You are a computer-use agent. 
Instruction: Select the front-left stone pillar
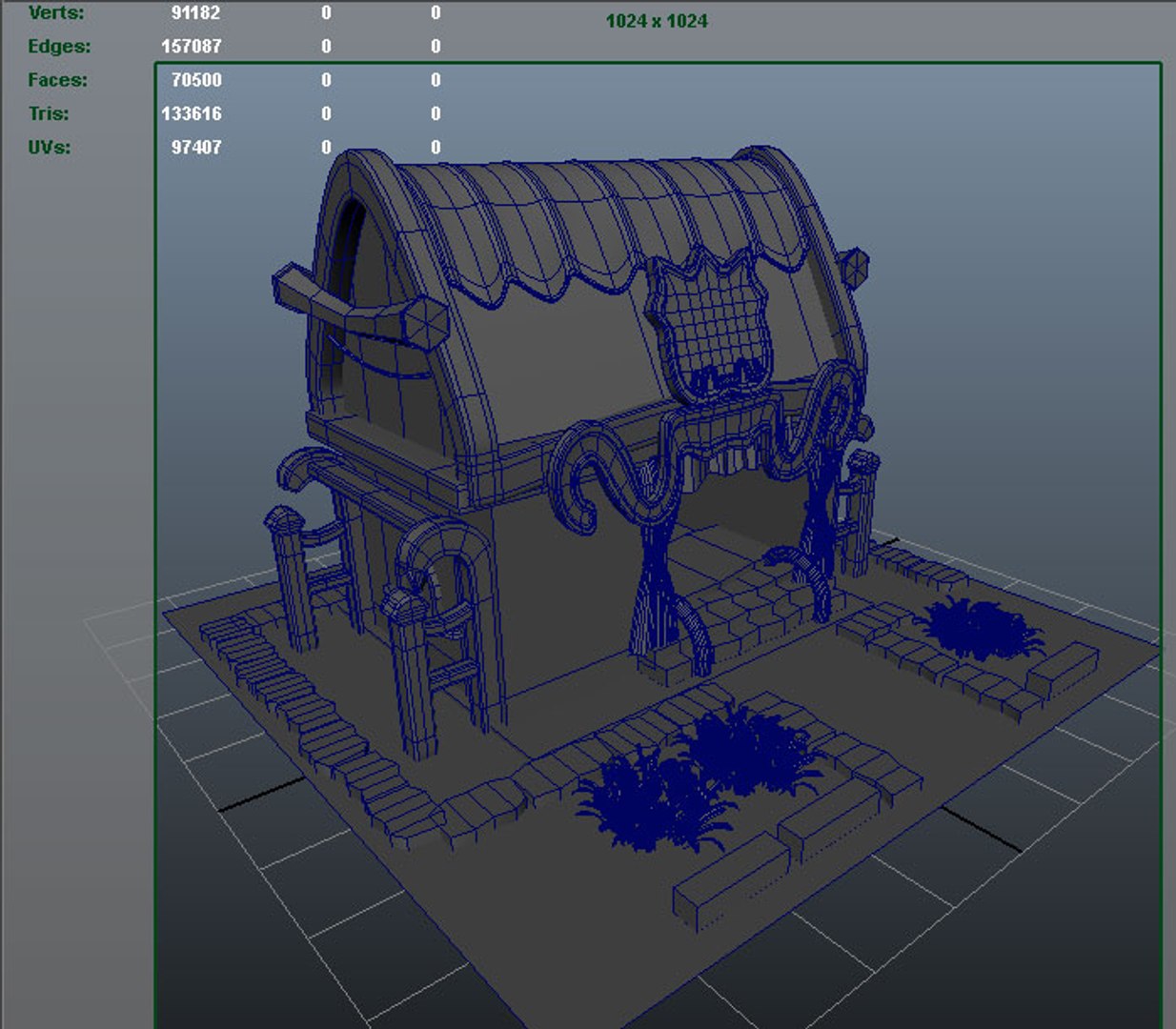point(412,675)
